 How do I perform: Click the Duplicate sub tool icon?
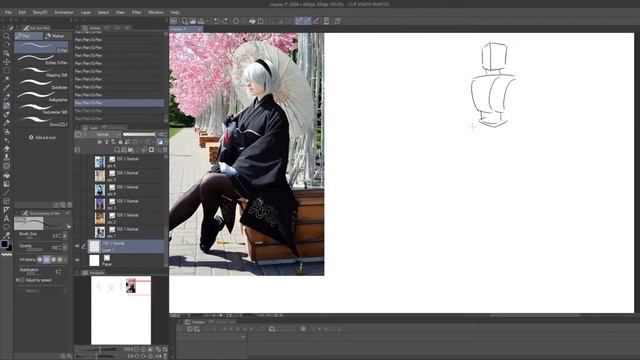click(x=63, y=205)
